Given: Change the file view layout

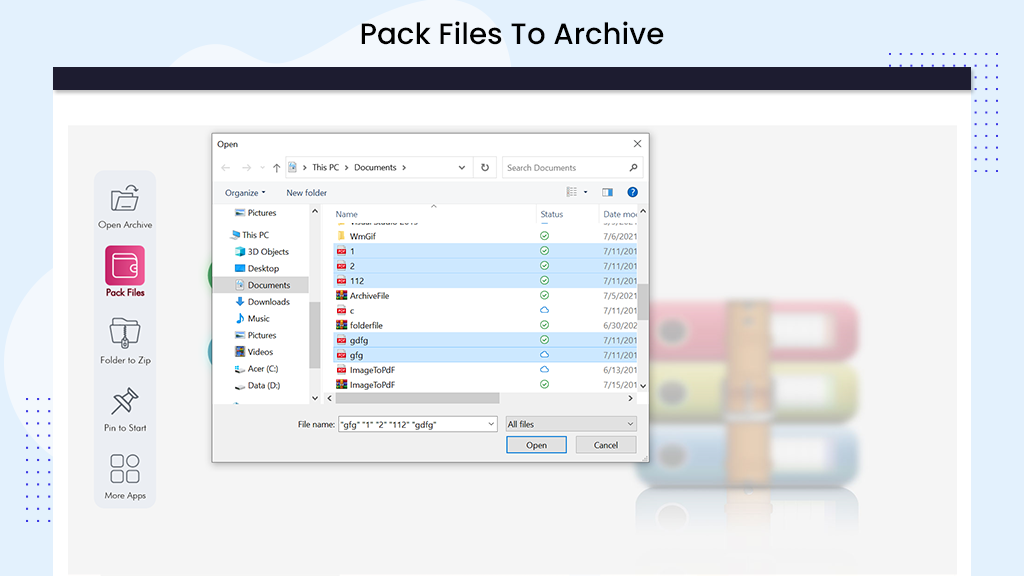Looking at the screenshot, I should pos(571,192).
